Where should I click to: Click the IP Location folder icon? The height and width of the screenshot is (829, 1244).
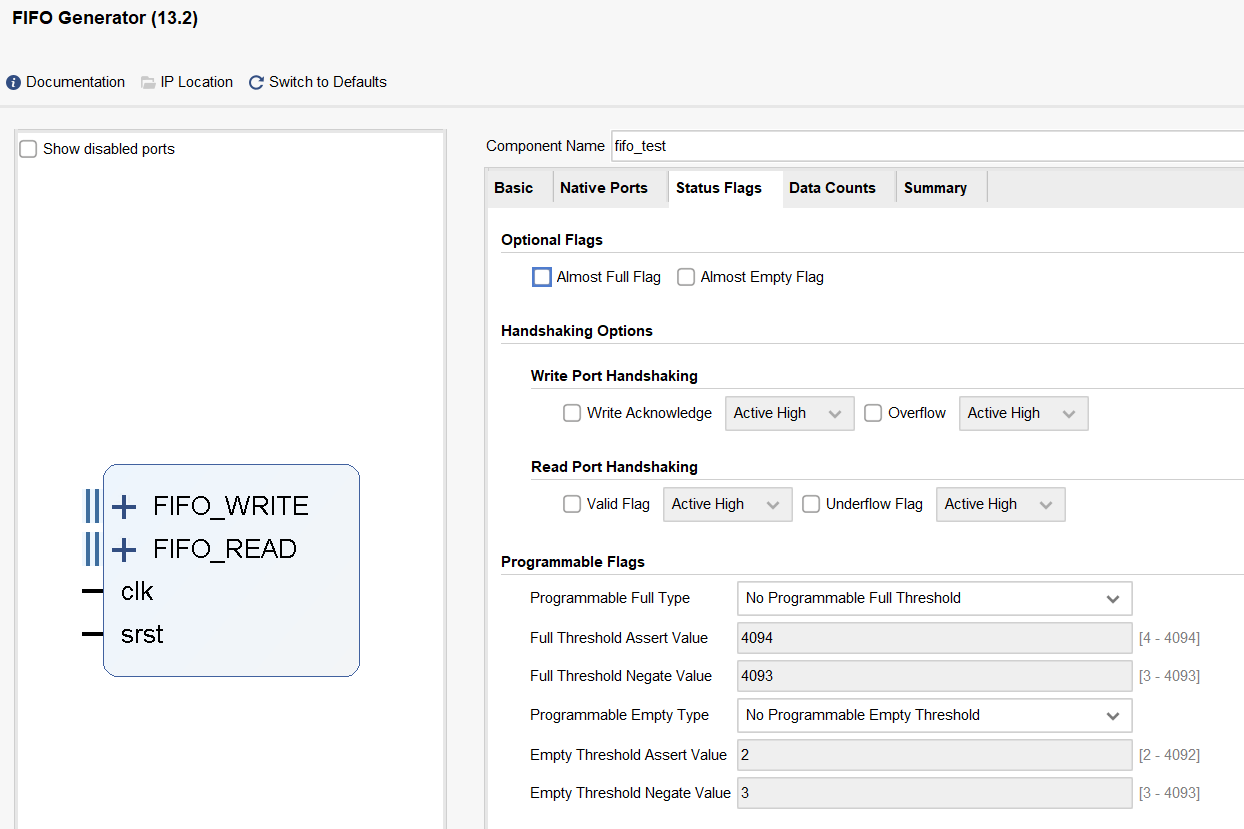(148, 83)
